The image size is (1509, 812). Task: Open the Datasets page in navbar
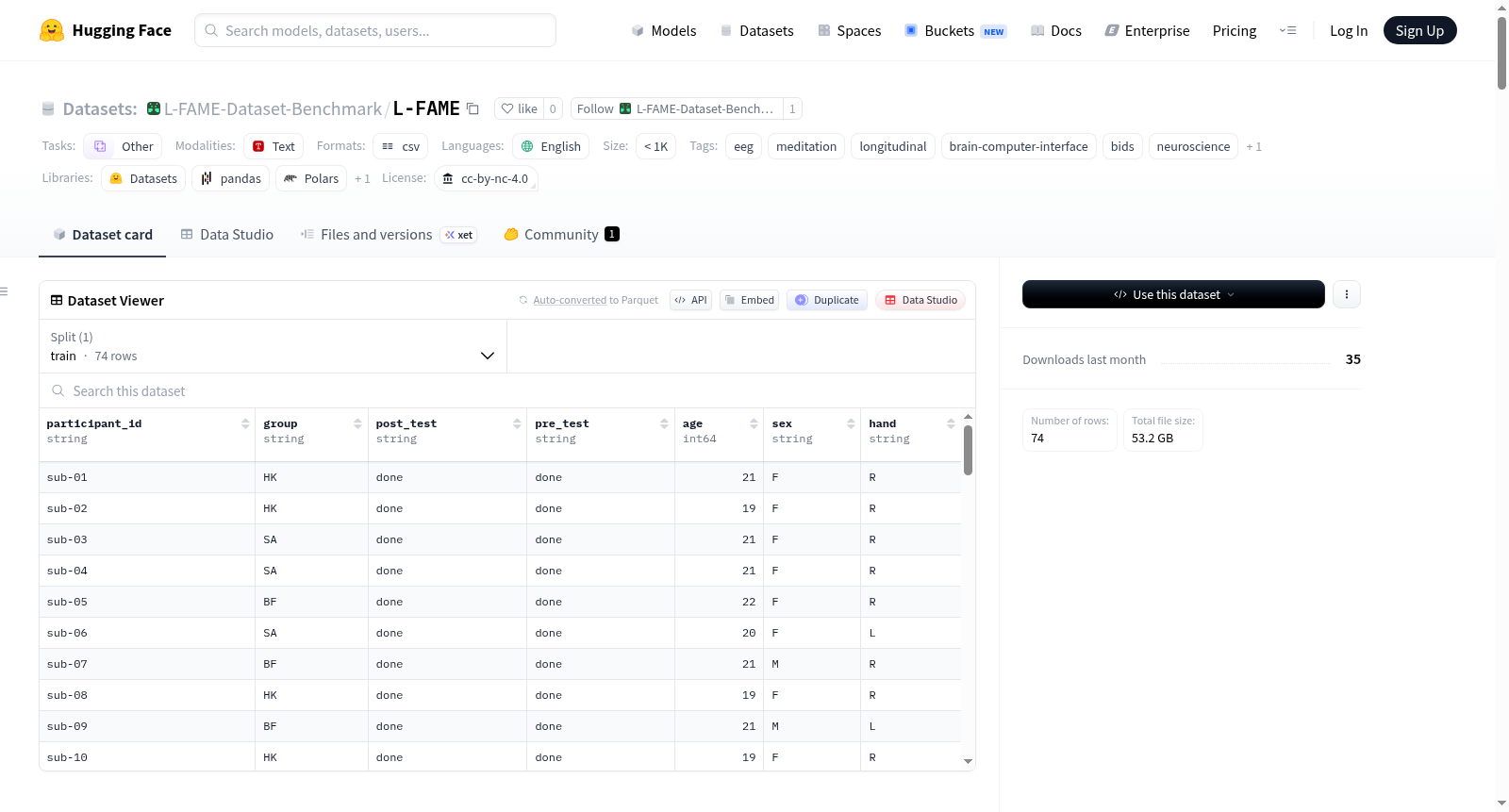pyautogui.click(x=757, y=31)
